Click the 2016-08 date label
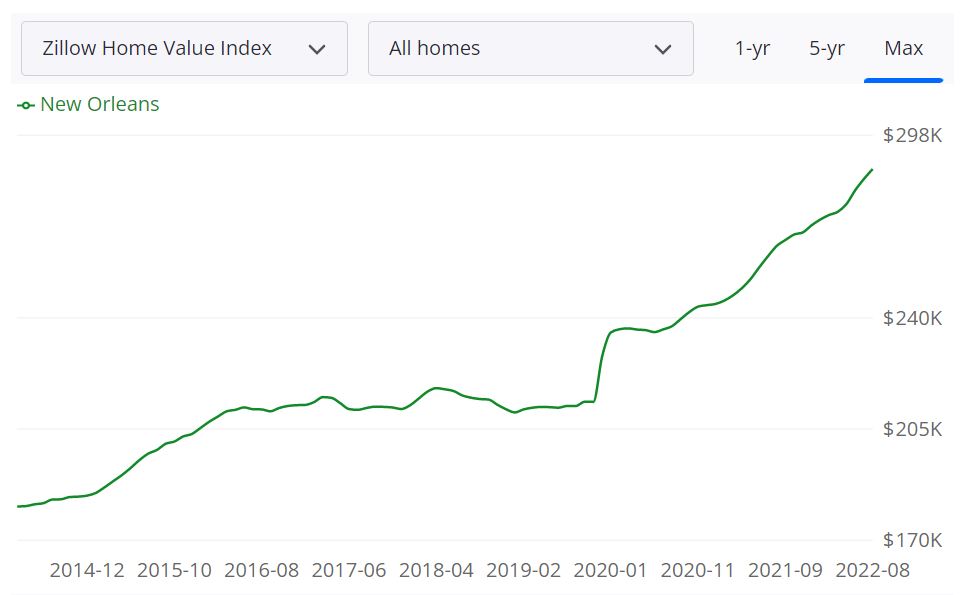 coord(261,570)
